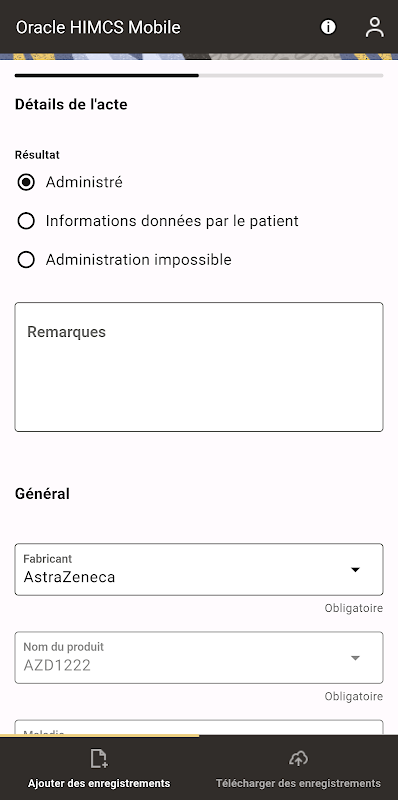Open the Nom du produit dropdown arrow
The image size is (398, 800).
pos(356,658)
